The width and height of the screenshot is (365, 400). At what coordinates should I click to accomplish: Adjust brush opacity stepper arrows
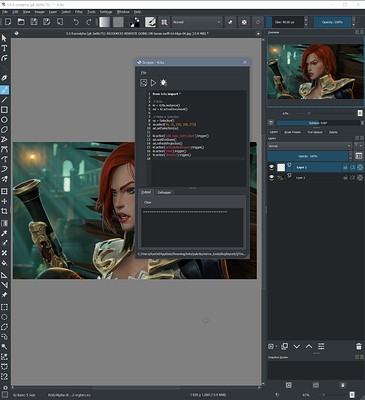(353, 22)
